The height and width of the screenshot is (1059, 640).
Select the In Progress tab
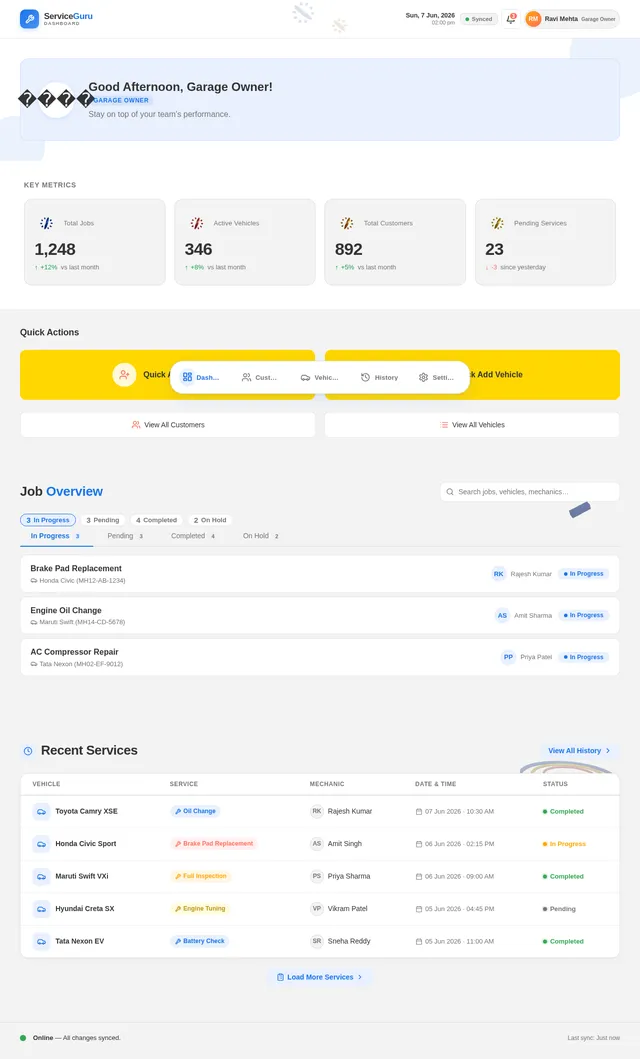point(56,536)
